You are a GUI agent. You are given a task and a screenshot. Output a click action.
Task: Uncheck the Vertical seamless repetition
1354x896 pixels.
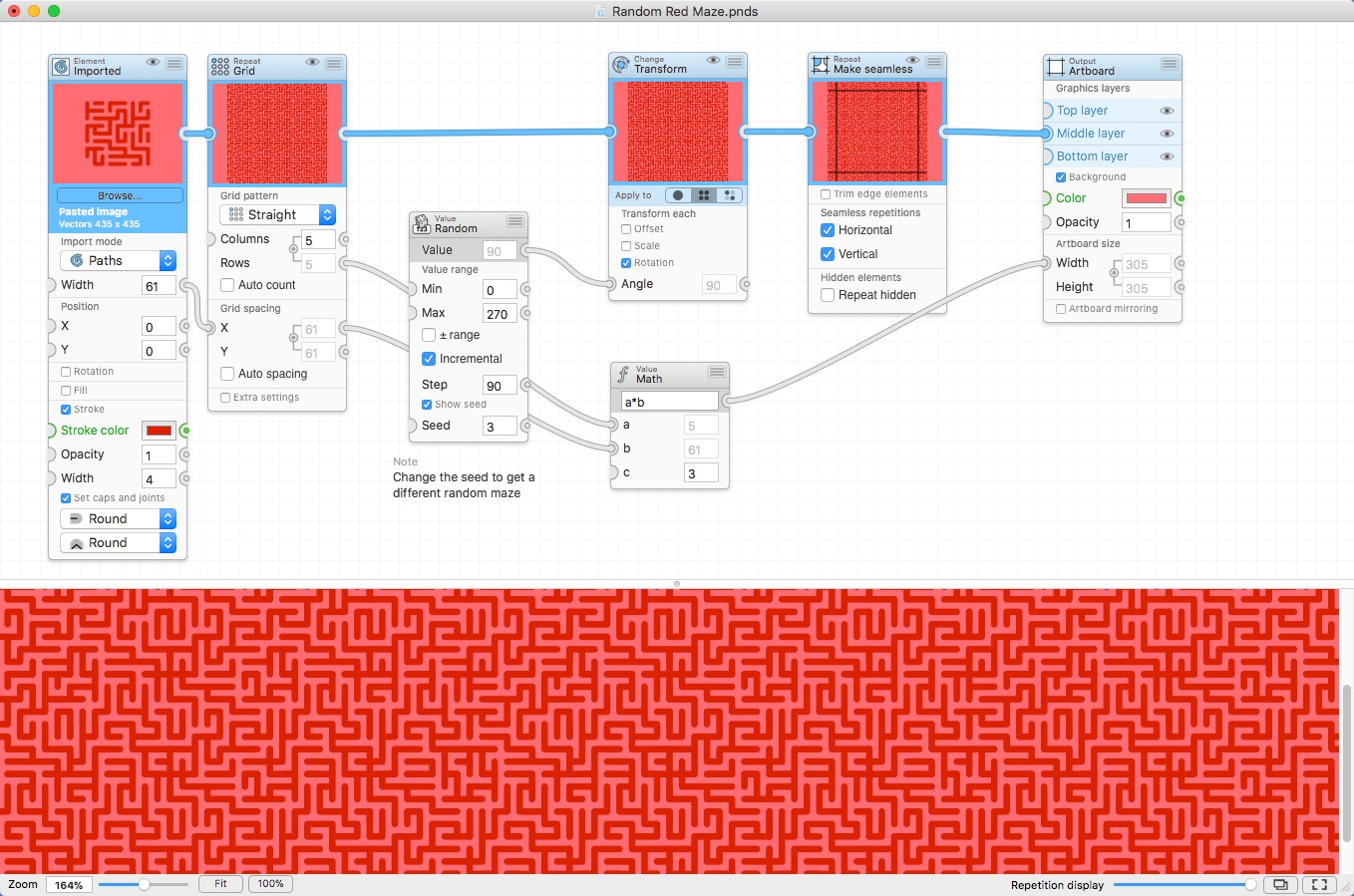pos(828,254)
